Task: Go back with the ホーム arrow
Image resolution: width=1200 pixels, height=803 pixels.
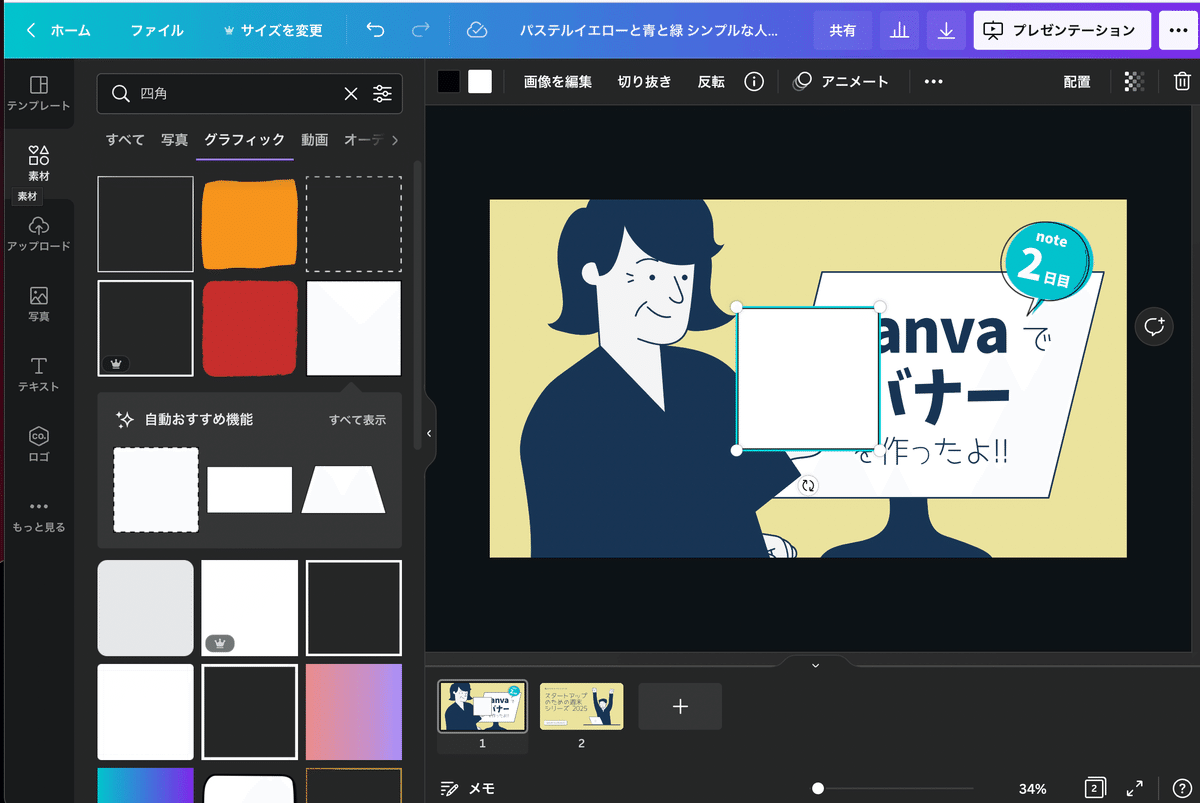Action: [58, 30]
